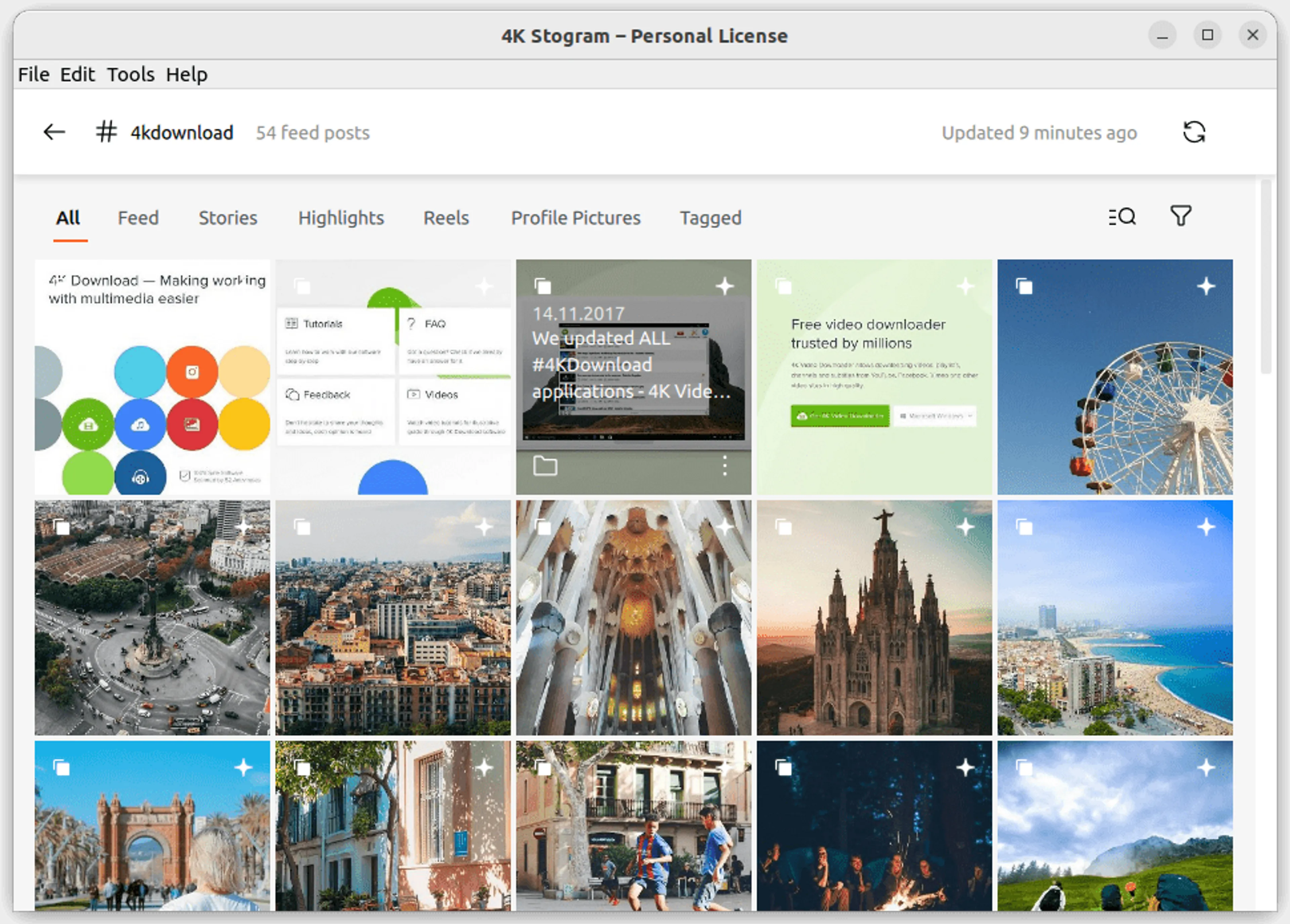
Task: Click the back arrow icon
Action: point(55,132)
